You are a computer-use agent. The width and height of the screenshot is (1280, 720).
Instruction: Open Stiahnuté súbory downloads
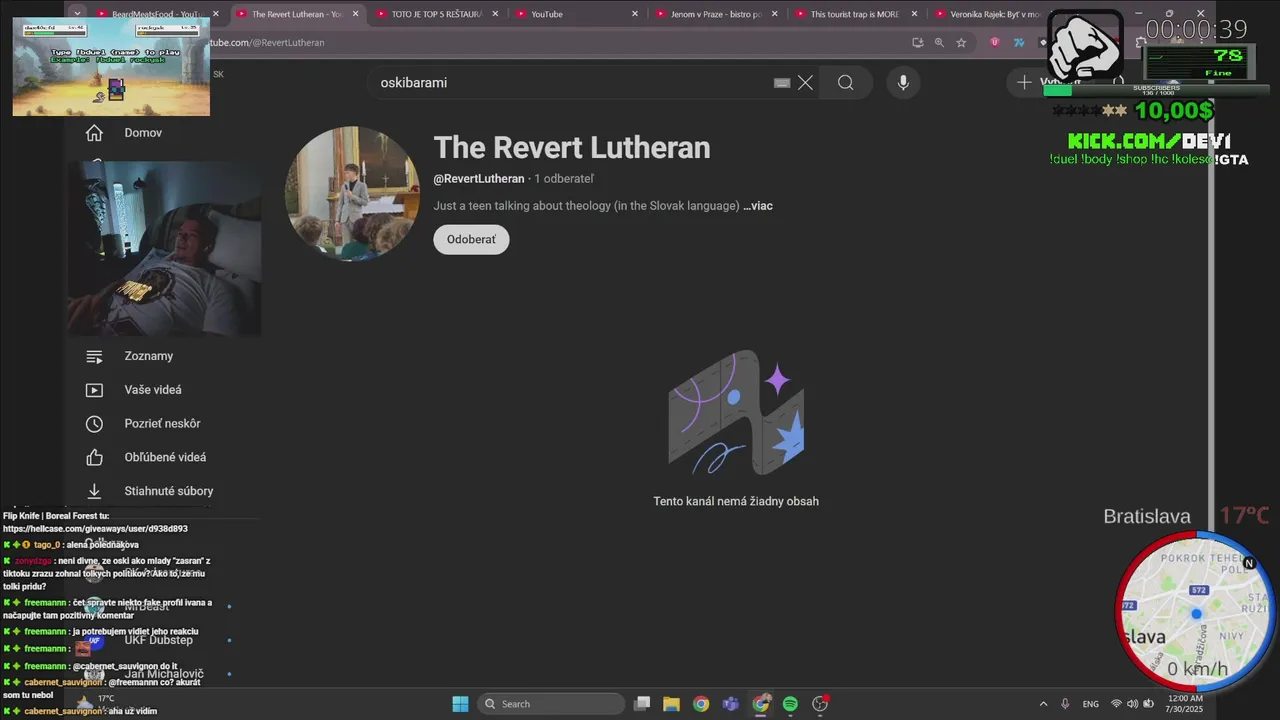[168, 491]
